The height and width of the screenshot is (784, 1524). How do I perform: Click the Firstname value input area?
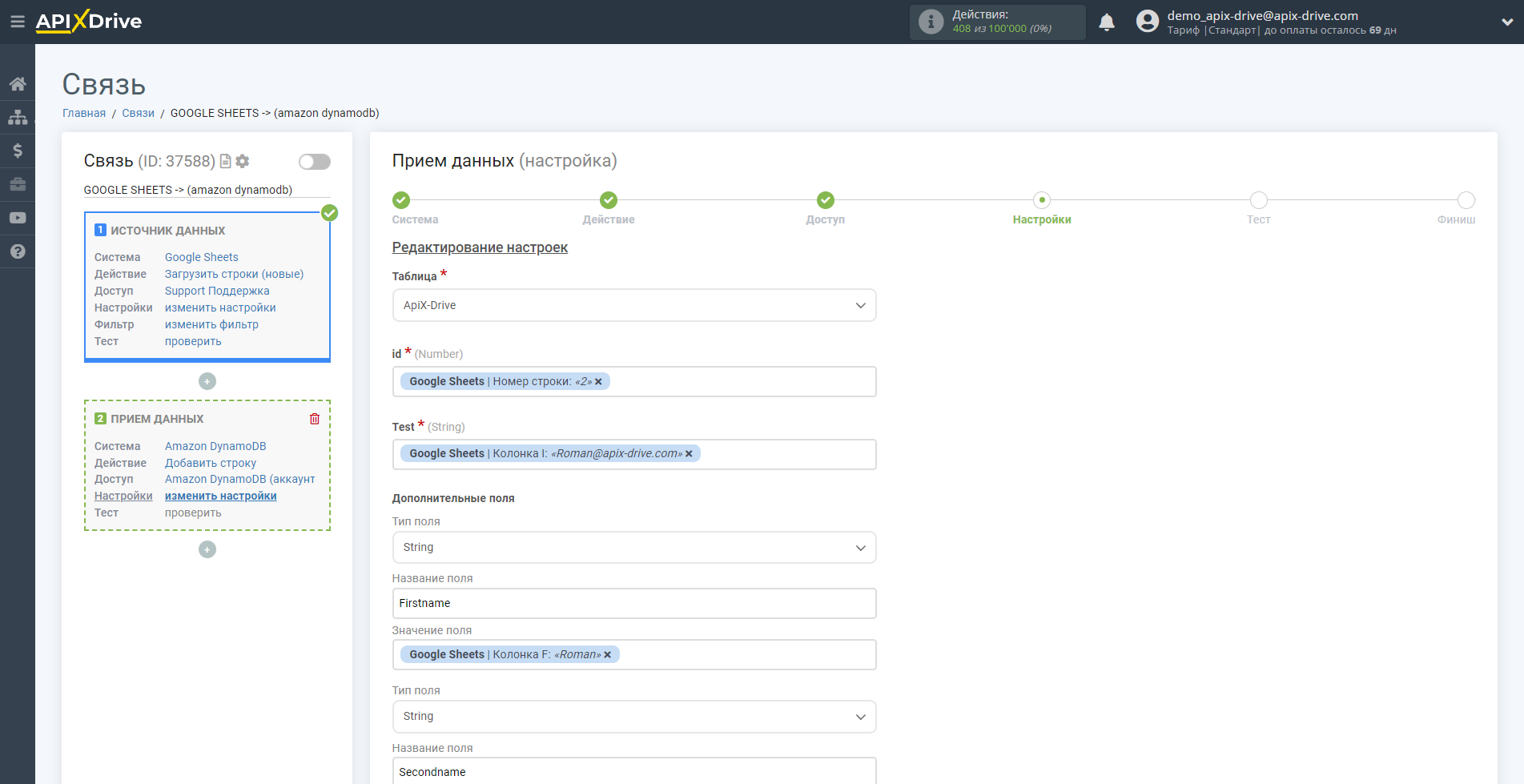click(x=634, y=655)
